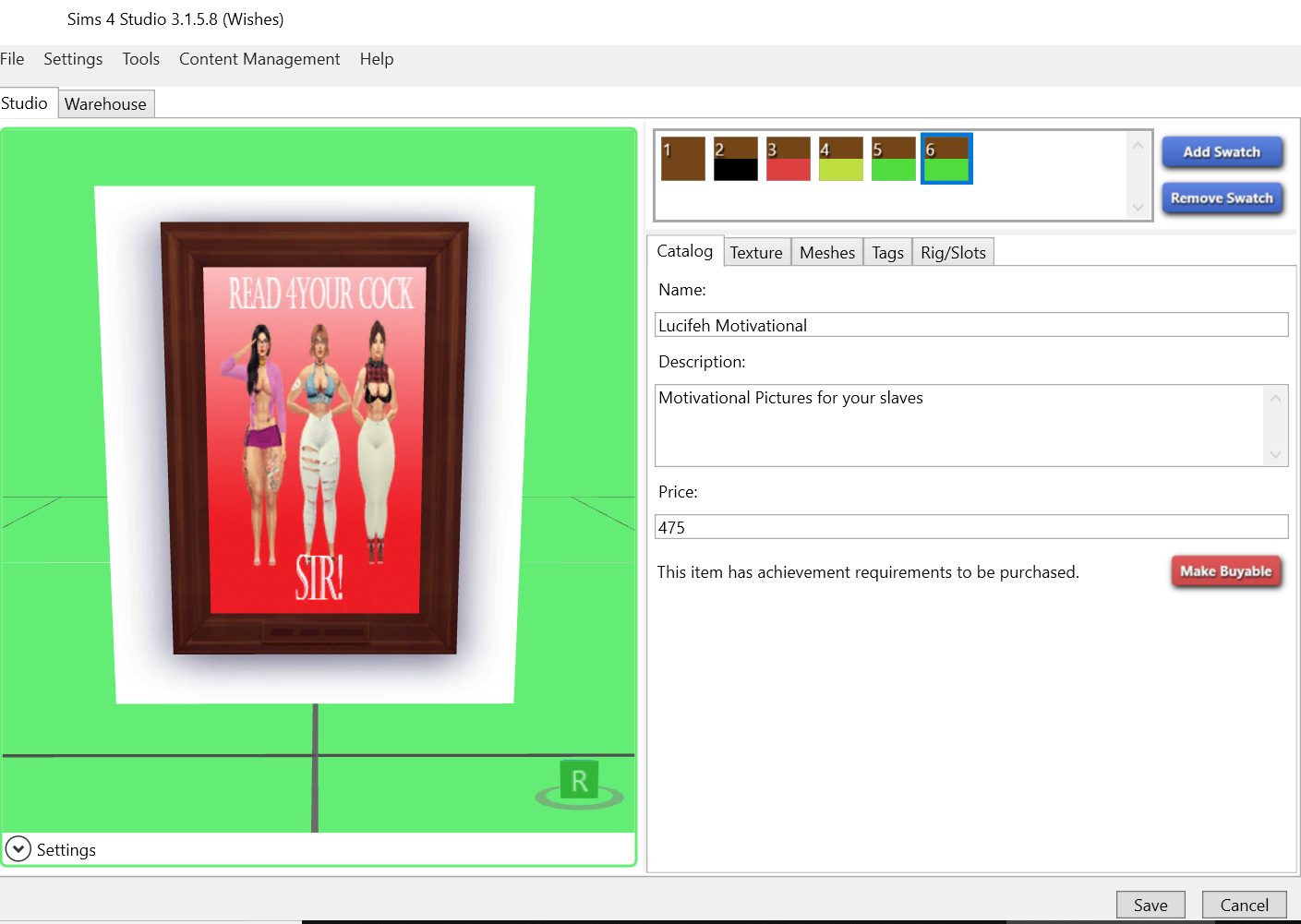Click the Remove Swatch button
The width and height of the screenshot is (1301, 924).
point(1222,198)
